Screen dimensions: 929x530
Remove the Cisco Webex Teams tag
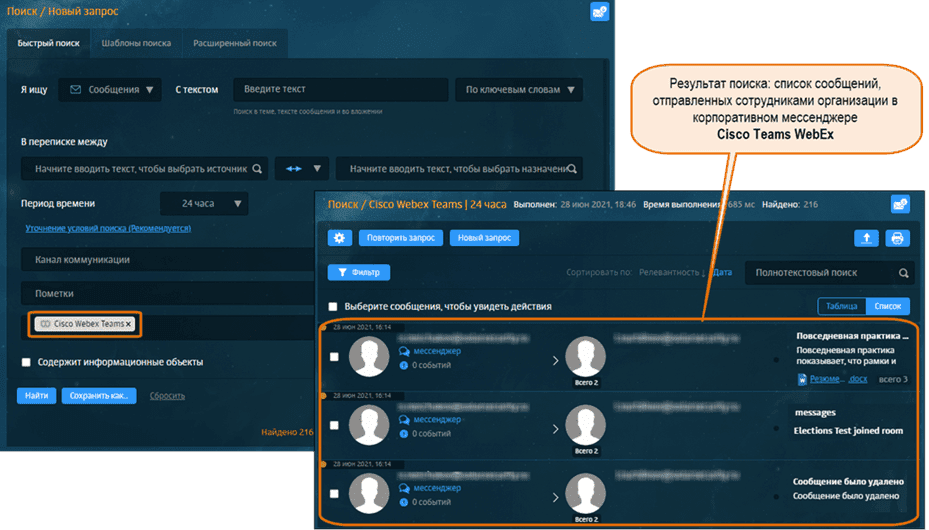click(128, 324)
